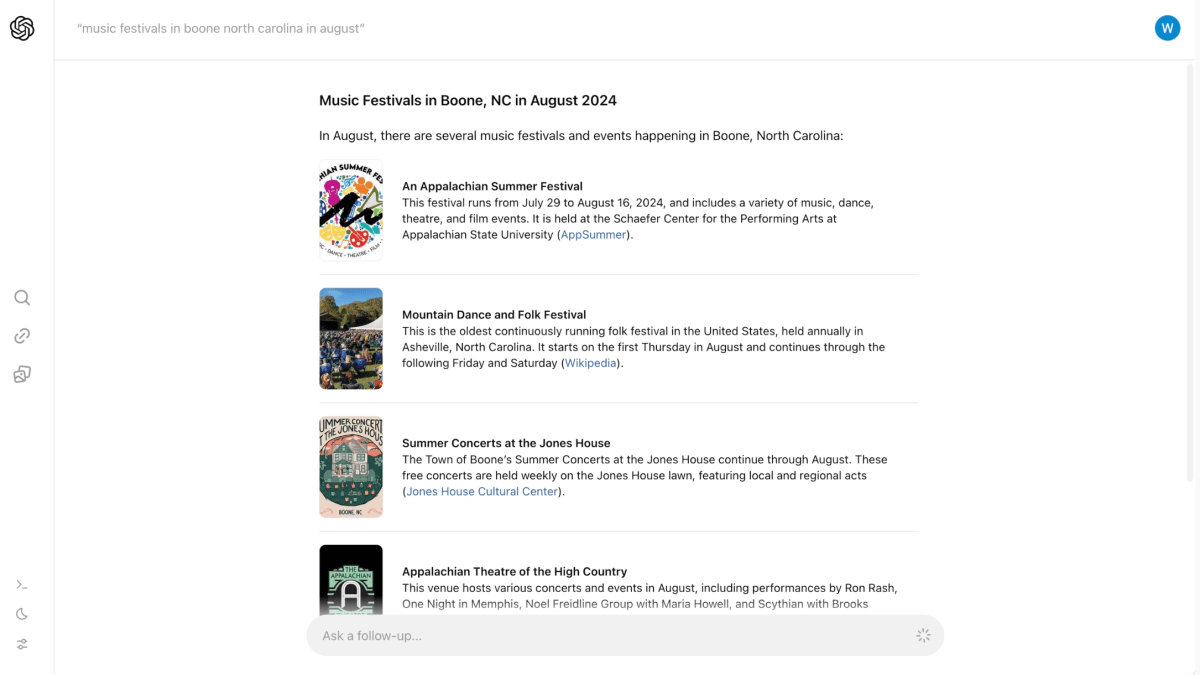The width and height of the screenshot is (1200, 675).
Task: Select the link chain icon in sidebar
Action: click(x=22, y=336)
